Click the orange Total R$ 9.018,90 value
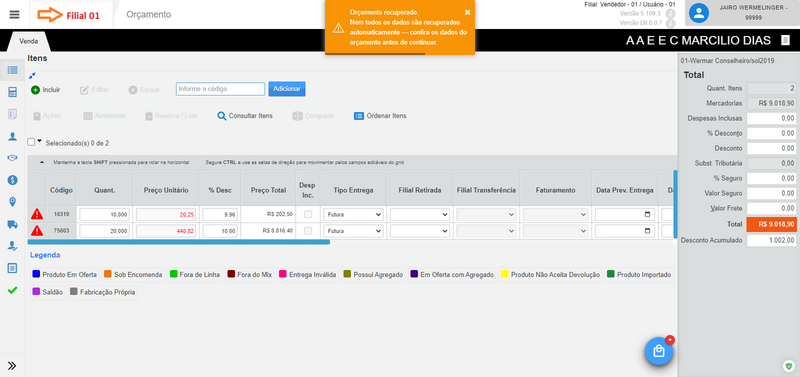800x377 pixels. (771, 224)
